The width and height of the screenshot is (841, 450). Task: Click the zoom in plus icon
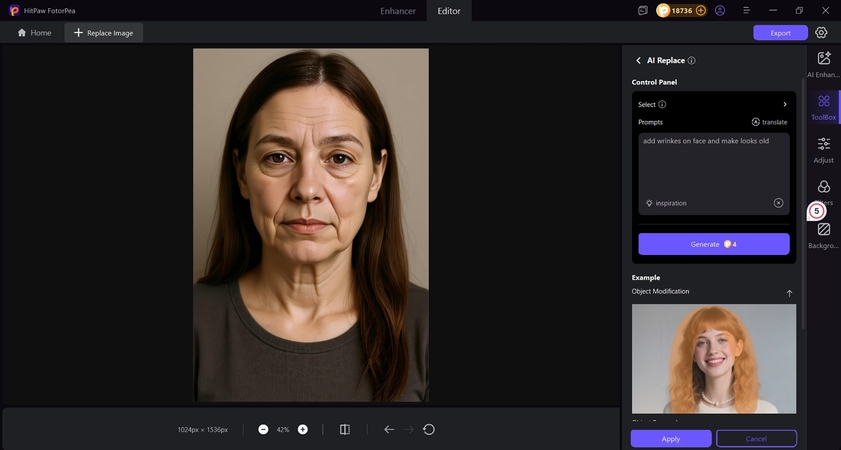pyautogui.click(x=303, y=429)
